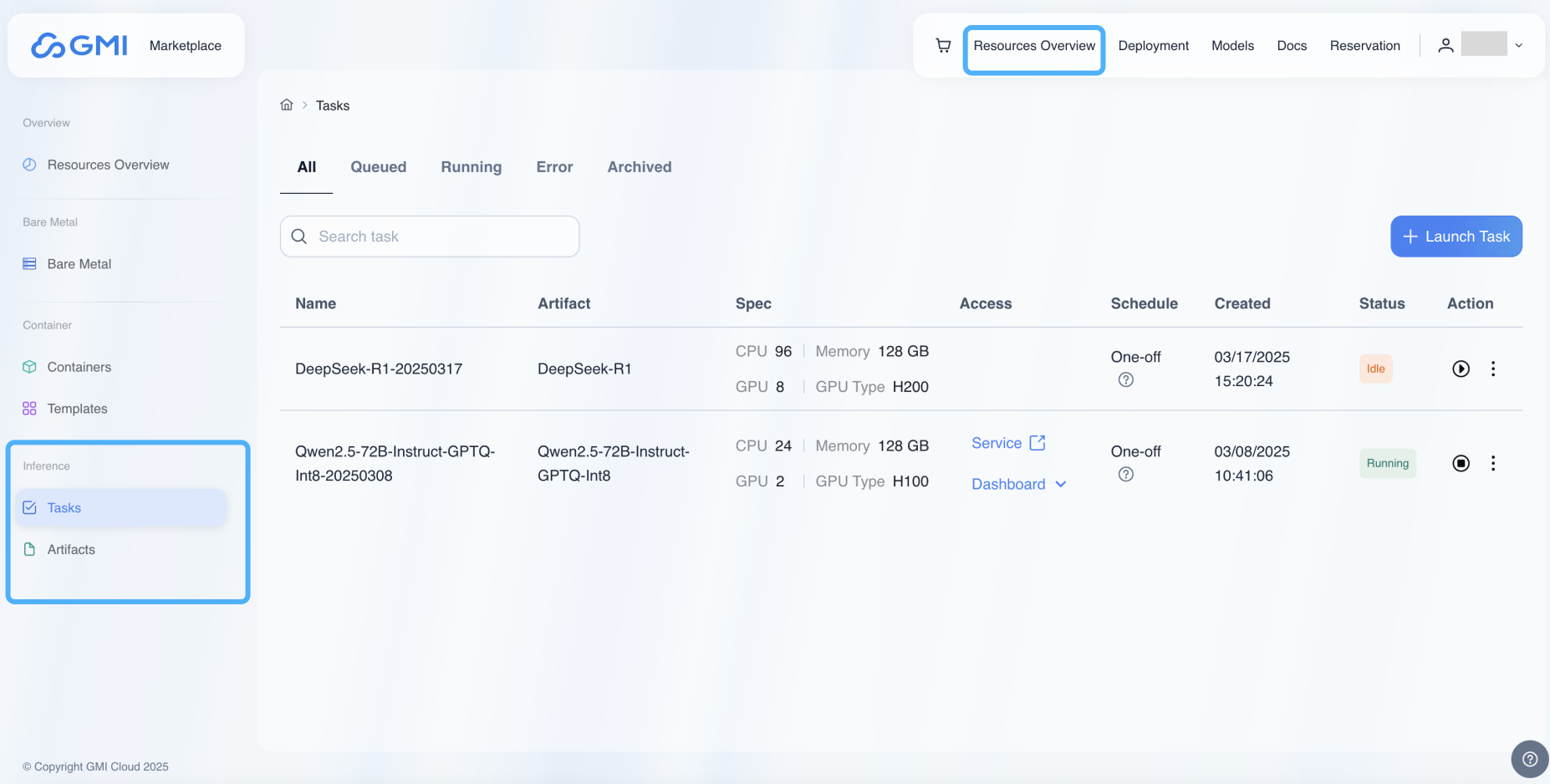Click the Status column header
The height and width of the screenshot is (784, 1550).
tap(1382, 303)
